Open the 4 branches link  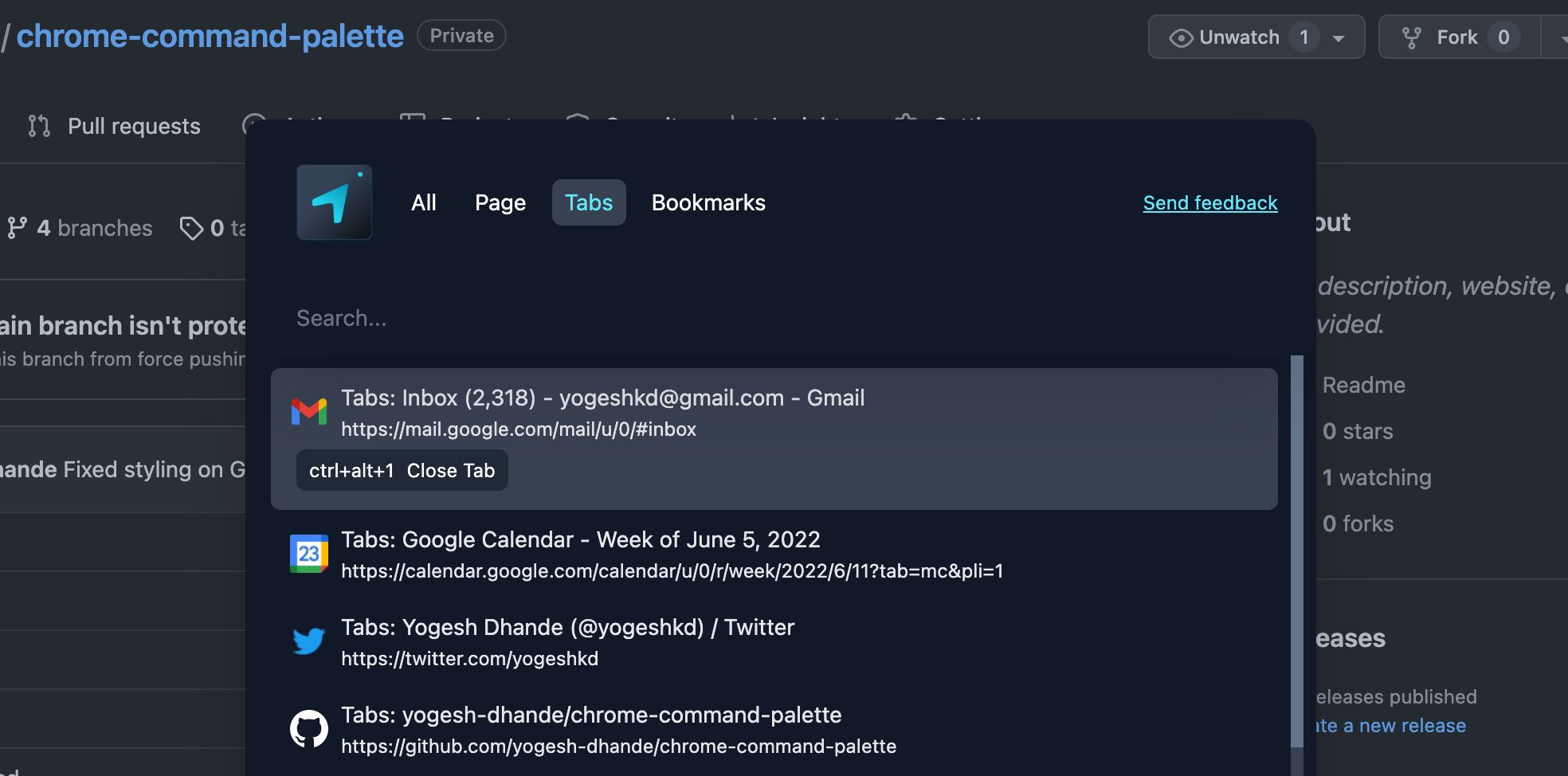80,228
